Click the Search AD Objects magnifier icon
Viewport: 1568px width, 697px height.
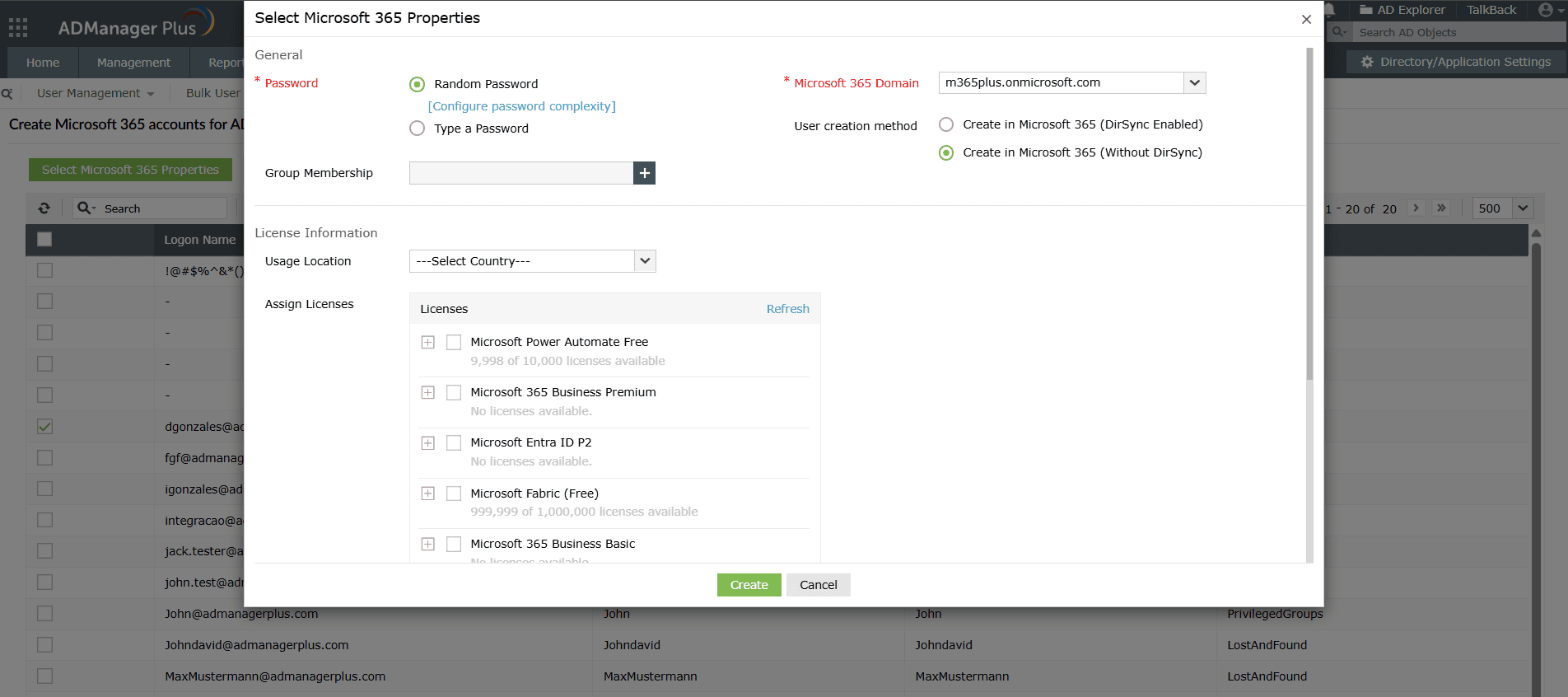1339,31
